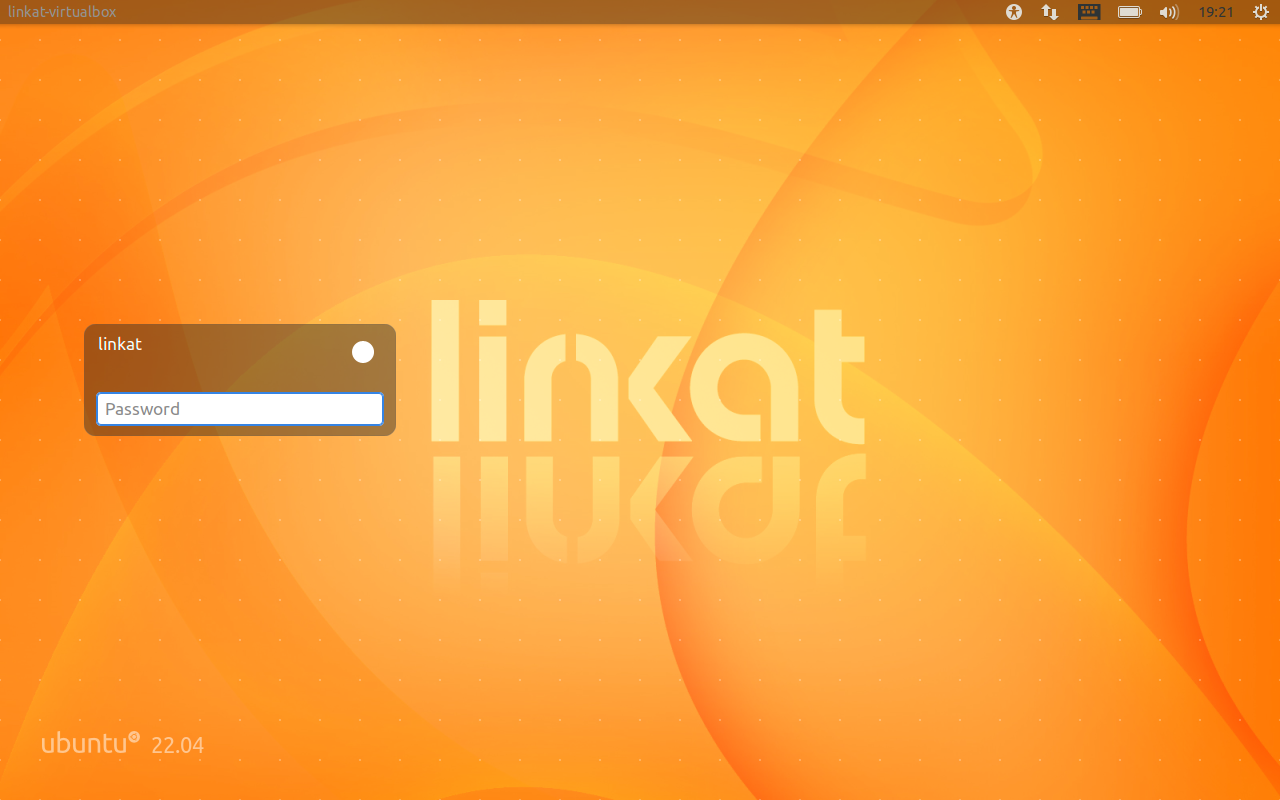
Task: Click the white session selector circle
Action: point(363,352)
